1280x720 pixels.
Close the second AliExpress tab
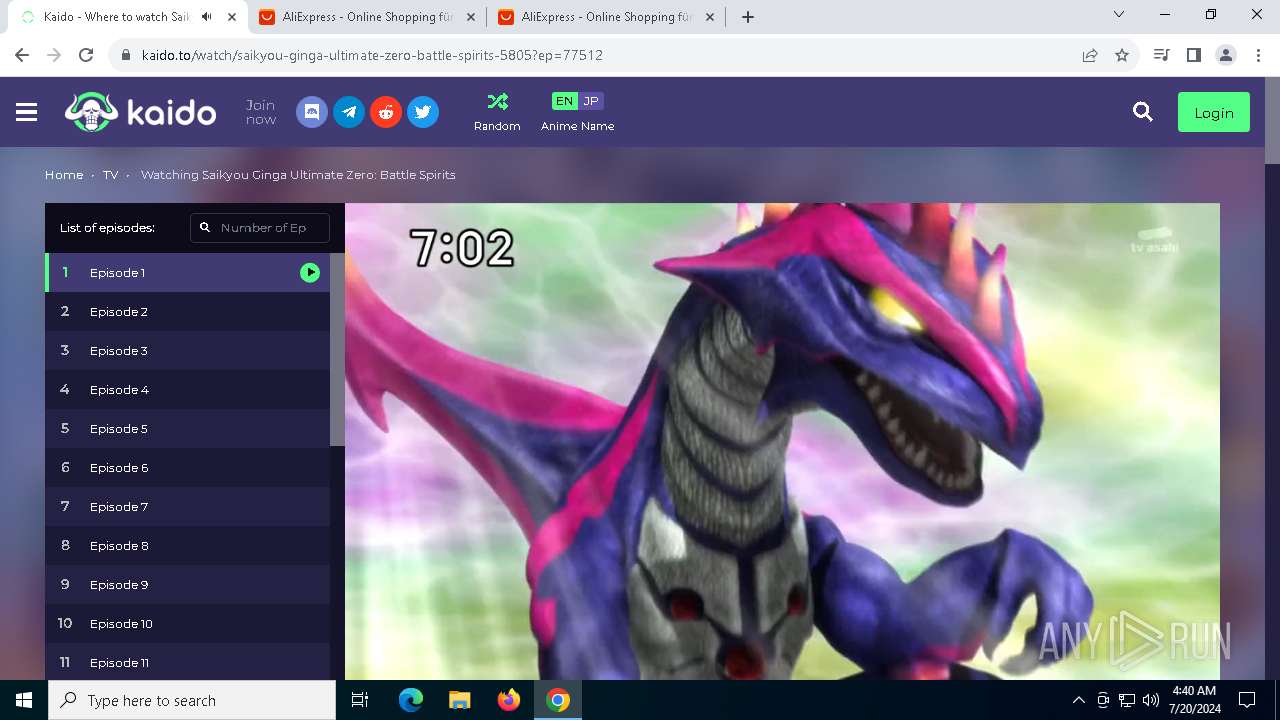click(709, 17)
